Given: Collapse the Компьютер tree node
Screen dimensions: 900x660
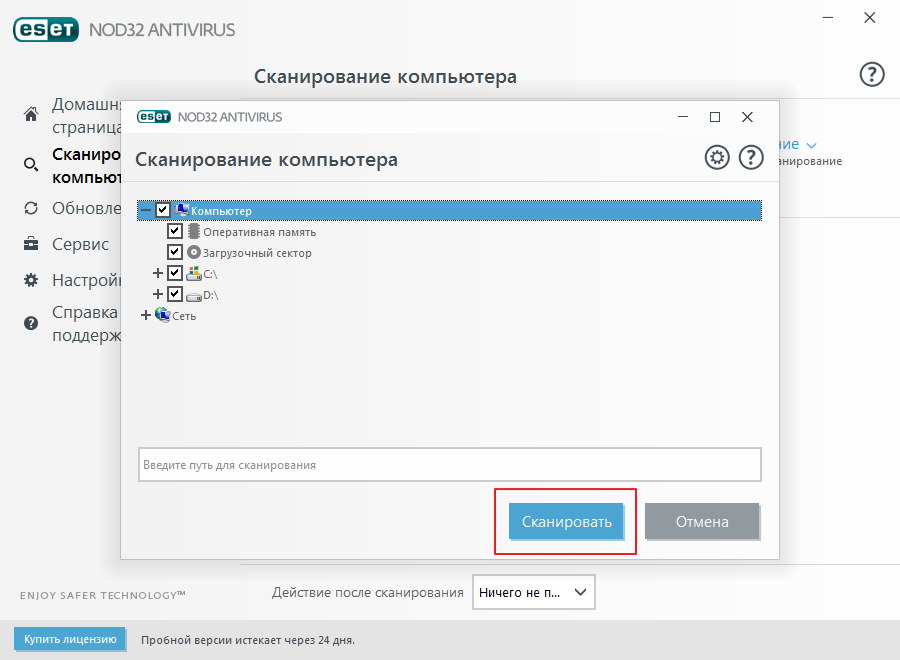Looking at the screenshot, I should (146, 211).
